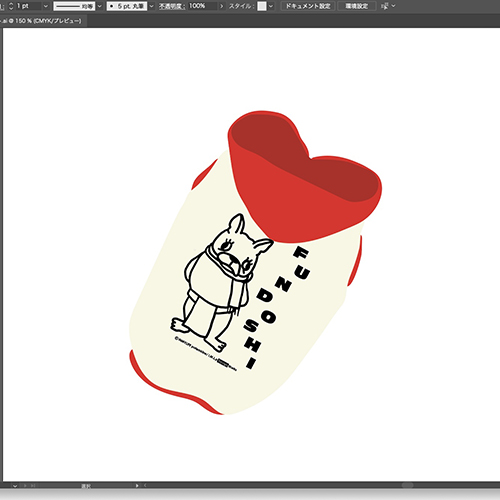Edit the 1 pt stroke weight field
Screen dimensions: 500x500
tap(28, 6)
